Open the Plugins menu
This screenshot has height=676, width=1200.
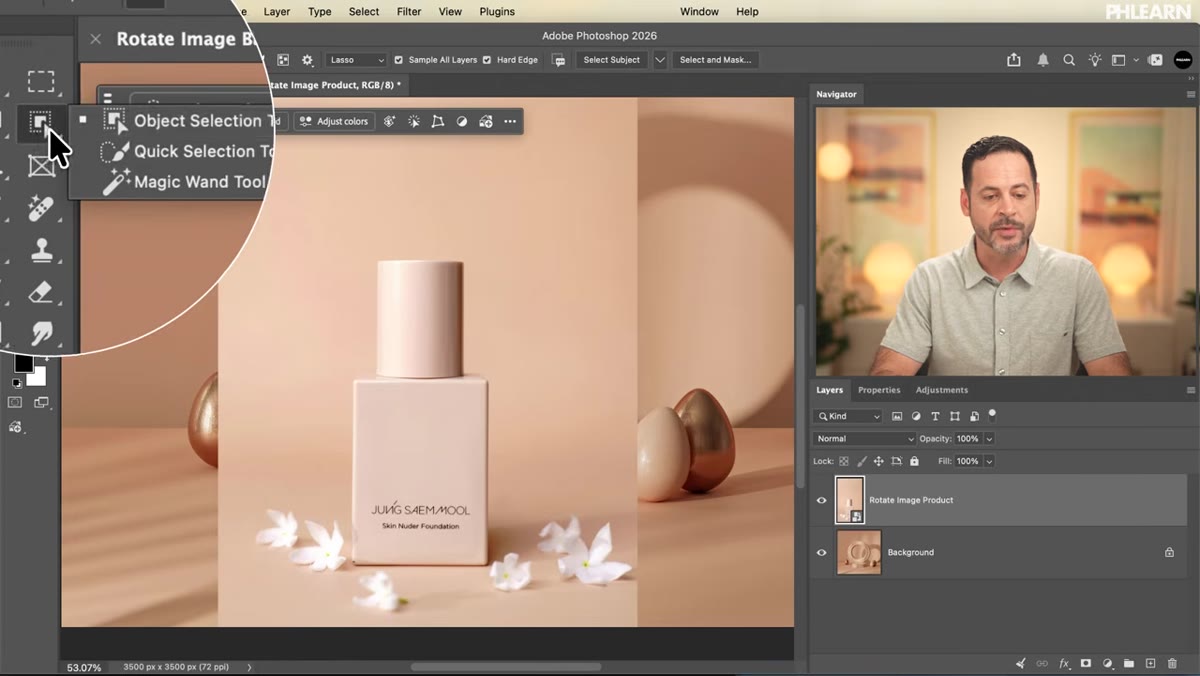tap(497, 12)
